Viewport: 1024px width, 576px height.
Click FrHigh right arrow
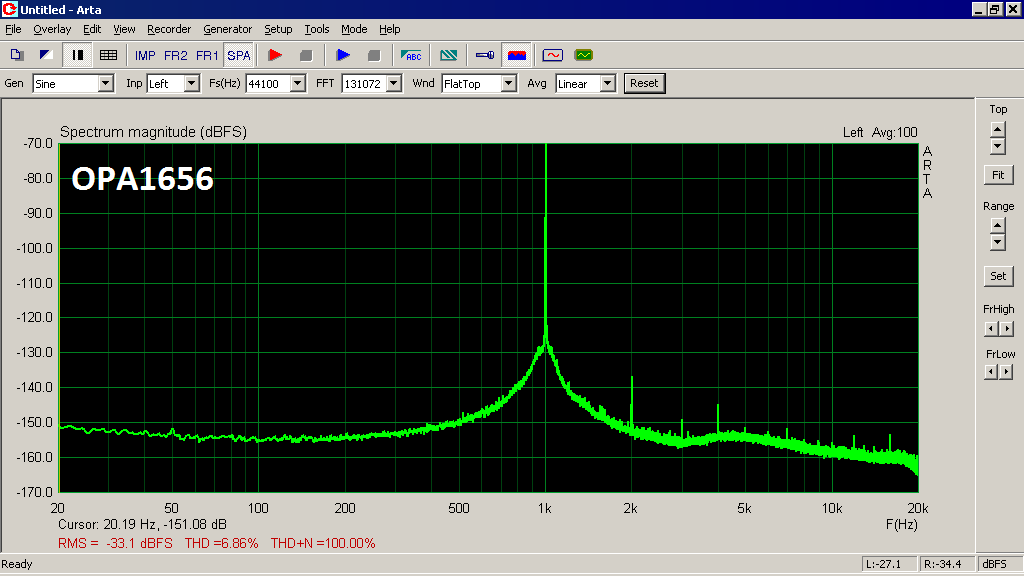click(x=1006, y=328)
